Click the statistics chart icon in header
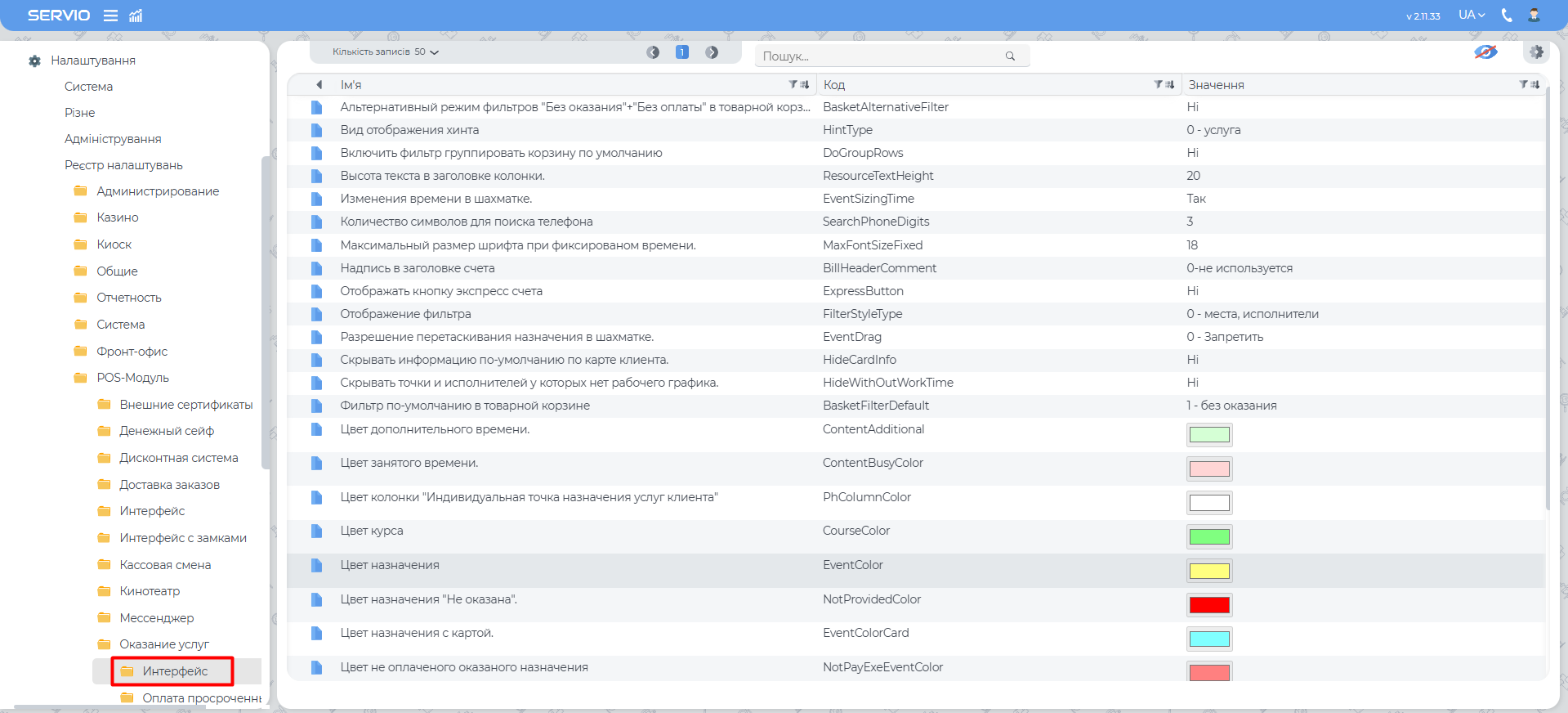Image resolution: width=1568 pixels, height=713 pixels. 136,16
